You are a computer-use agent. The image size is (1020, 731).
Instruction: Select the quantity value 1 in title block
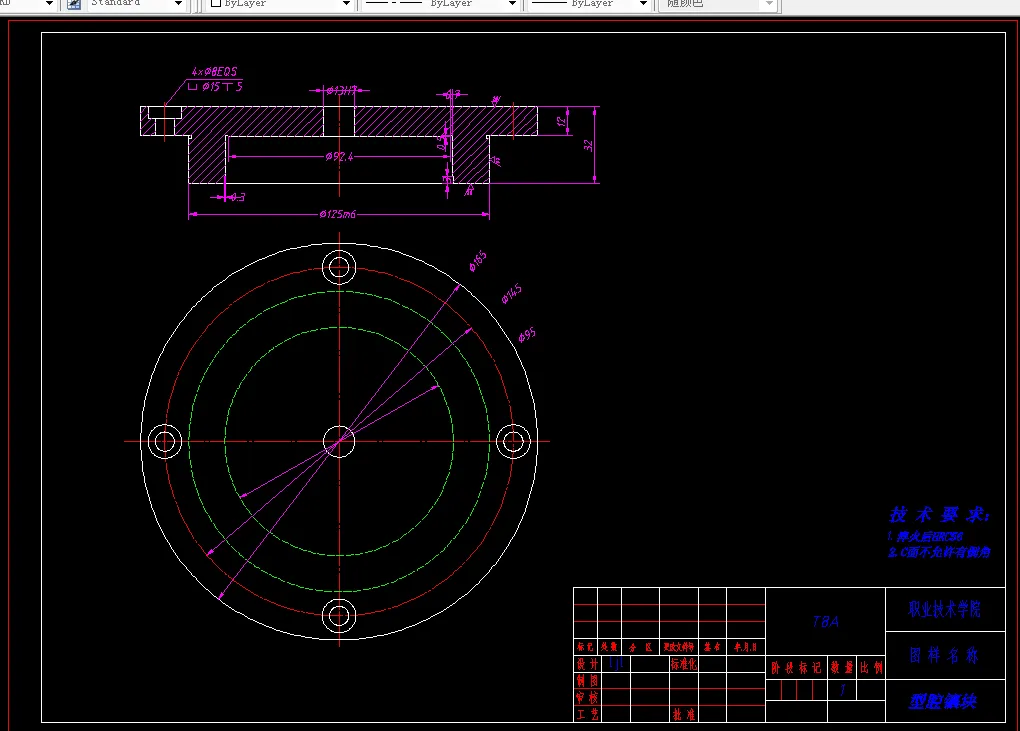coord(842,690)
